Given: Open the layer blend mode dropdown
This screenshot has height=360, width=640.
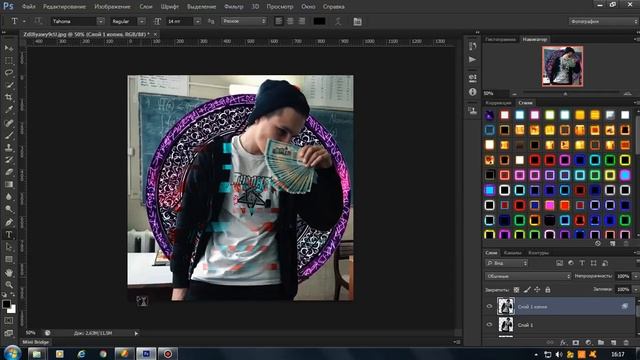Looking at the screenshot, I should coord(528,276).
